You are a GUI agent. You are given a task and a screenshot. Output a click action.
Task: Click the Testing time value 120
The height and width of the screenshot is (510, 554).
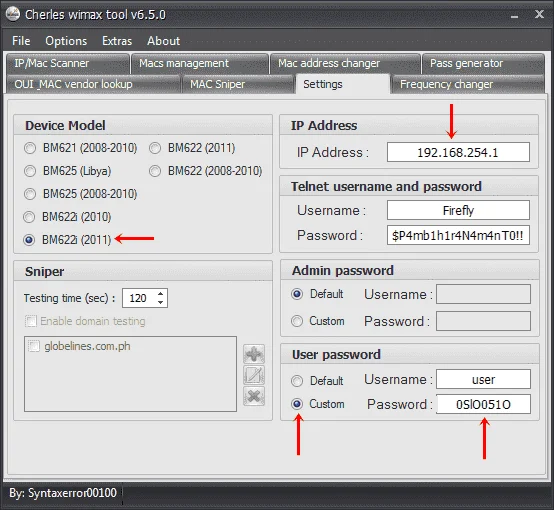coord(138,298)
